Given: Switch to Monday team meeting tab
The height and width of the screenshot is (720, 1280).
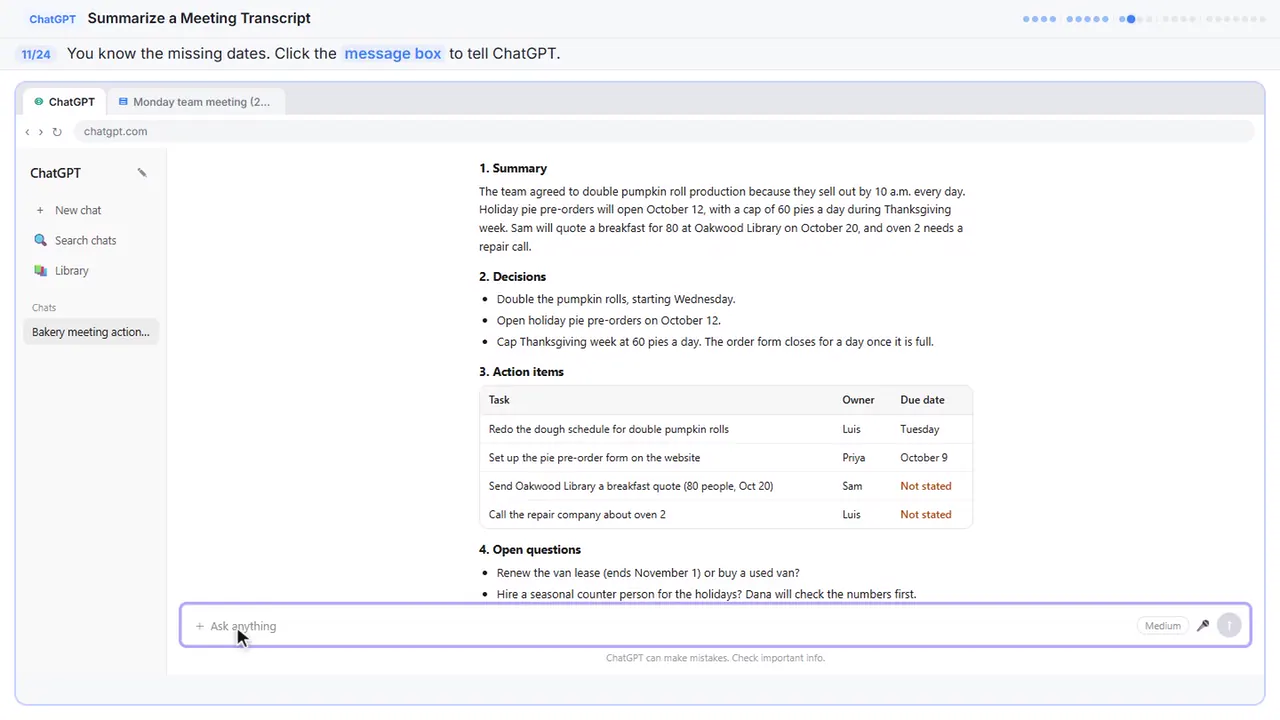Looking at the screenshot, I should click(x=194, y=102).
